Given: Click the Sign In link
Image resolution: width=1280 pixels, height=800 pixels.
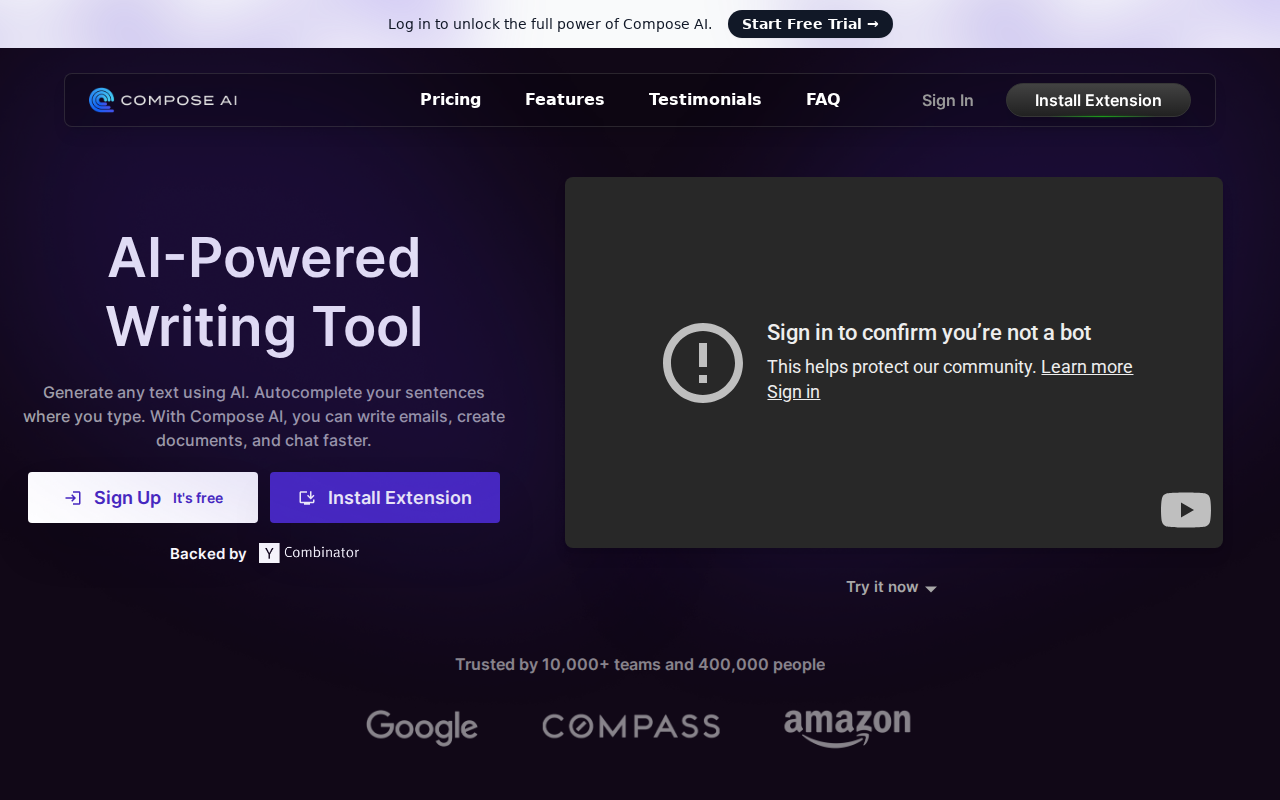Looking at the screenshot, I should pyautogui.click(x=947, y=100).
